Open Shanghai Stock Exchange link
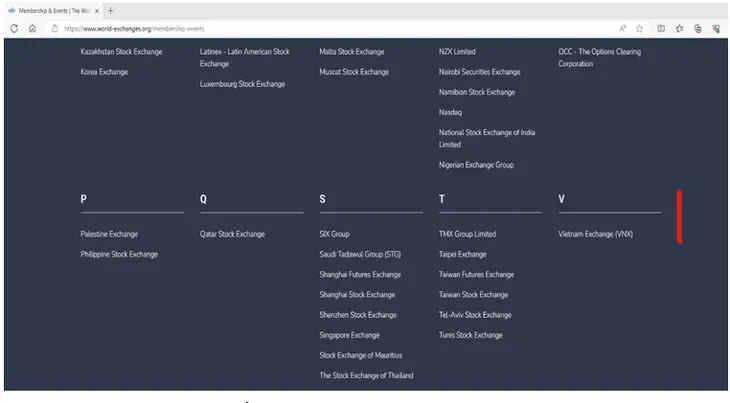The height and width of the screenshot is (403, 730). tap(358, 295)
